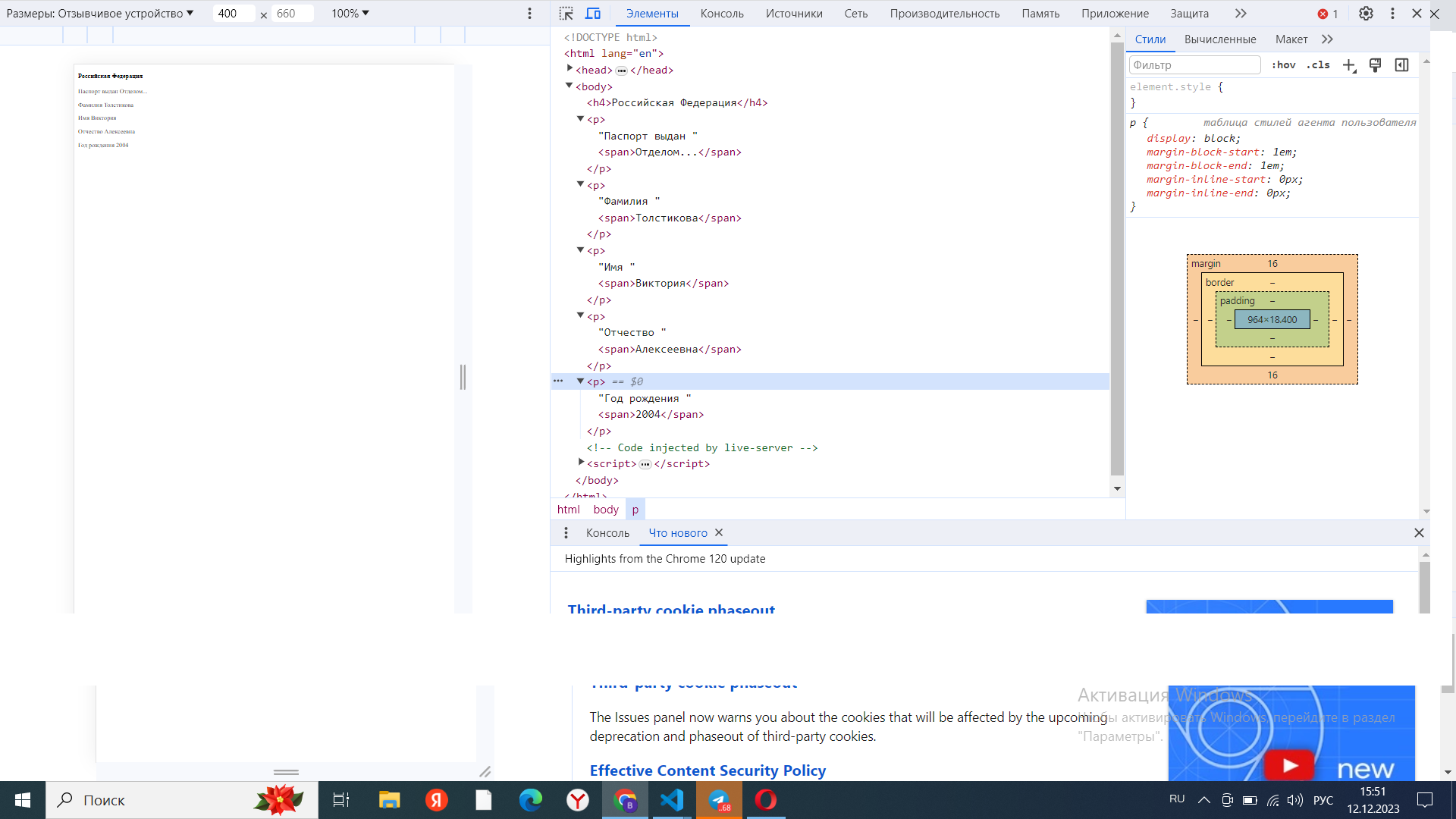Image resolution: width=1456 pixels, height=819 pixels.
Task: Click the red error counter badge
Action: tap(1328, 14)
